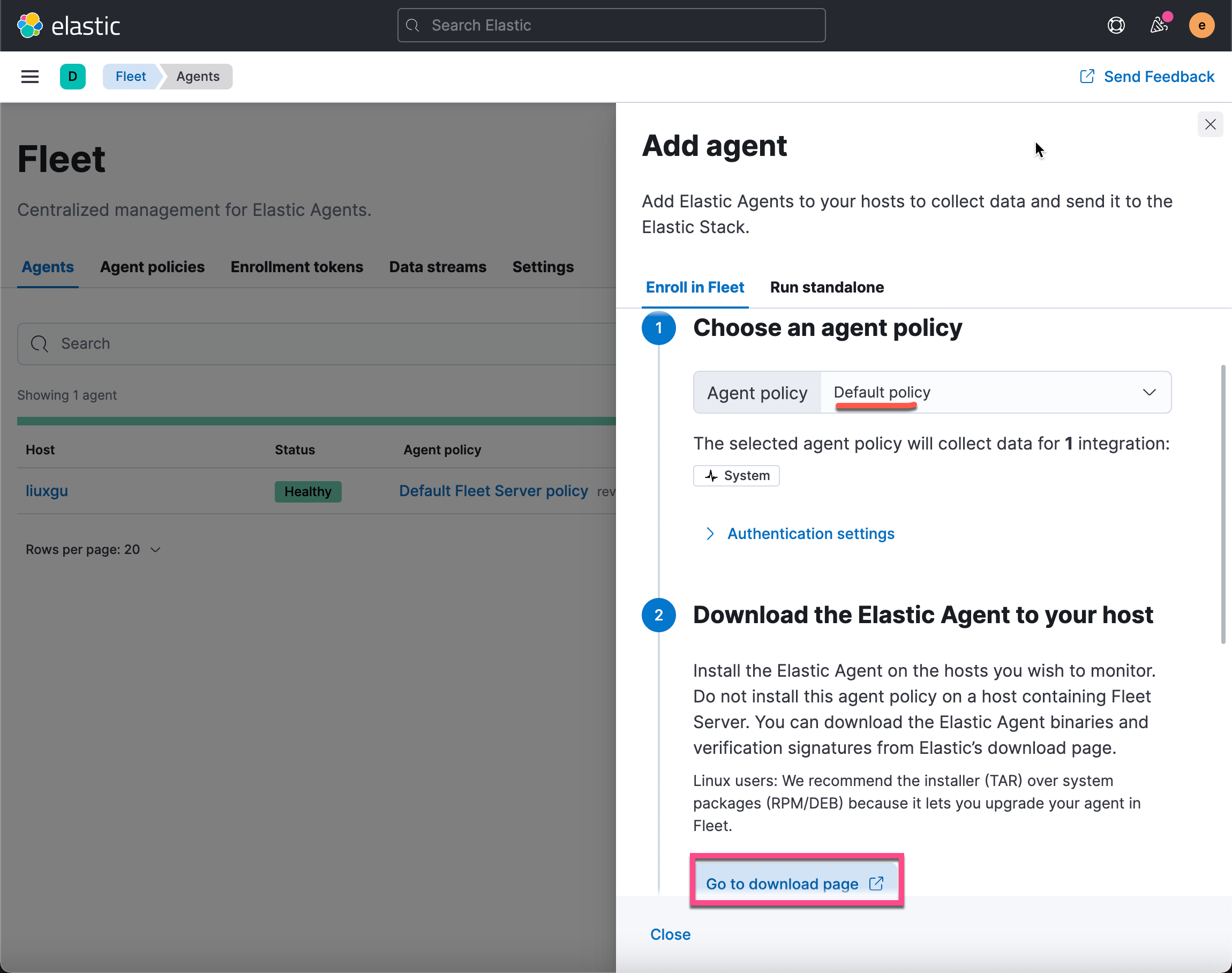
Task: Switch to Run standalone tab
Action: [827, 287]
